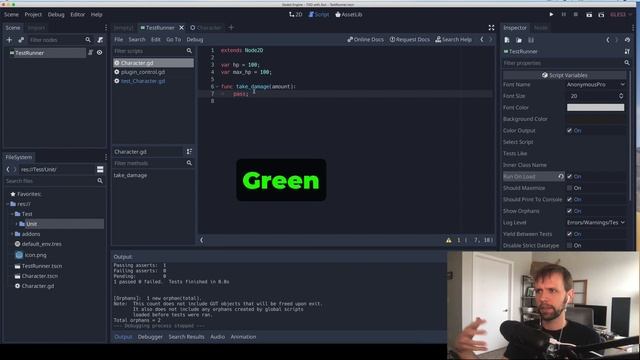Click Search files magnifier icon
Screen dimensions: 640x360
100,181
